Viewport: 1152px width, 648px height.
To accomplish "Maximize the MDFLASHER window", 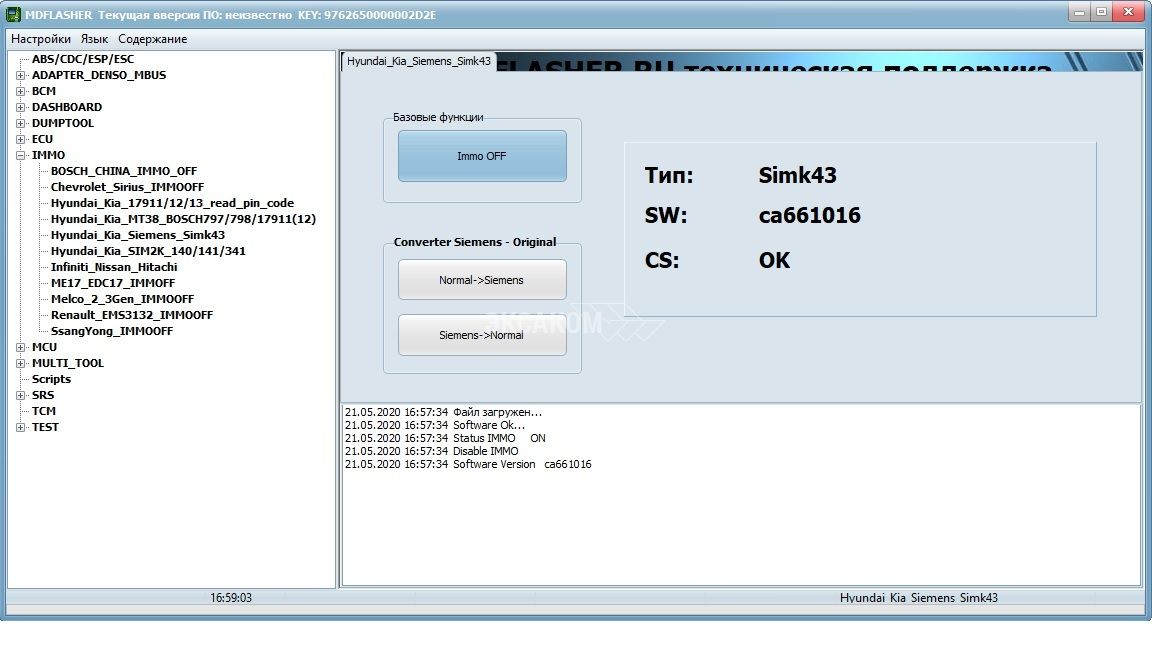I will click(x=1101, y=12).
